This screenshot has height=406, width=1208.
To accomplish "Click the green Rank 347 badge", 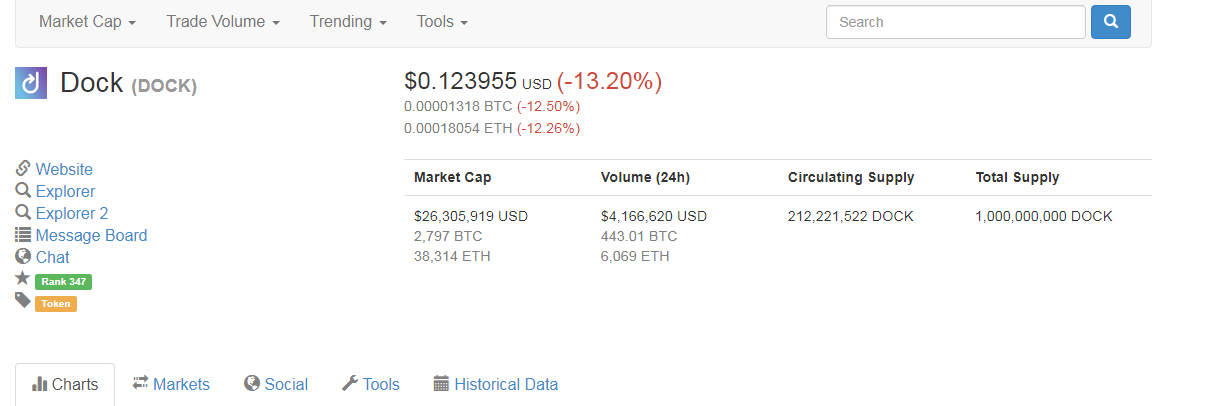I will pyautogui.click(x=64, y=282).
